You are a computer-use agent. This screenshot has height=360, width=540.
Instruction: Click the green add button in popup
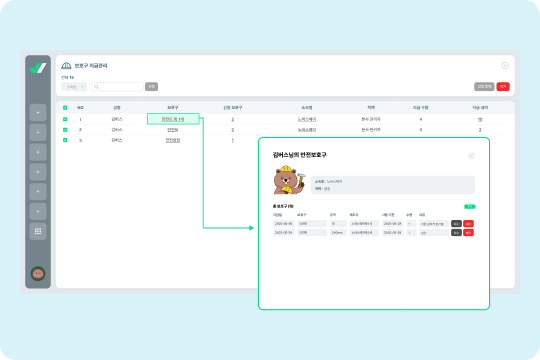point(469,207)
